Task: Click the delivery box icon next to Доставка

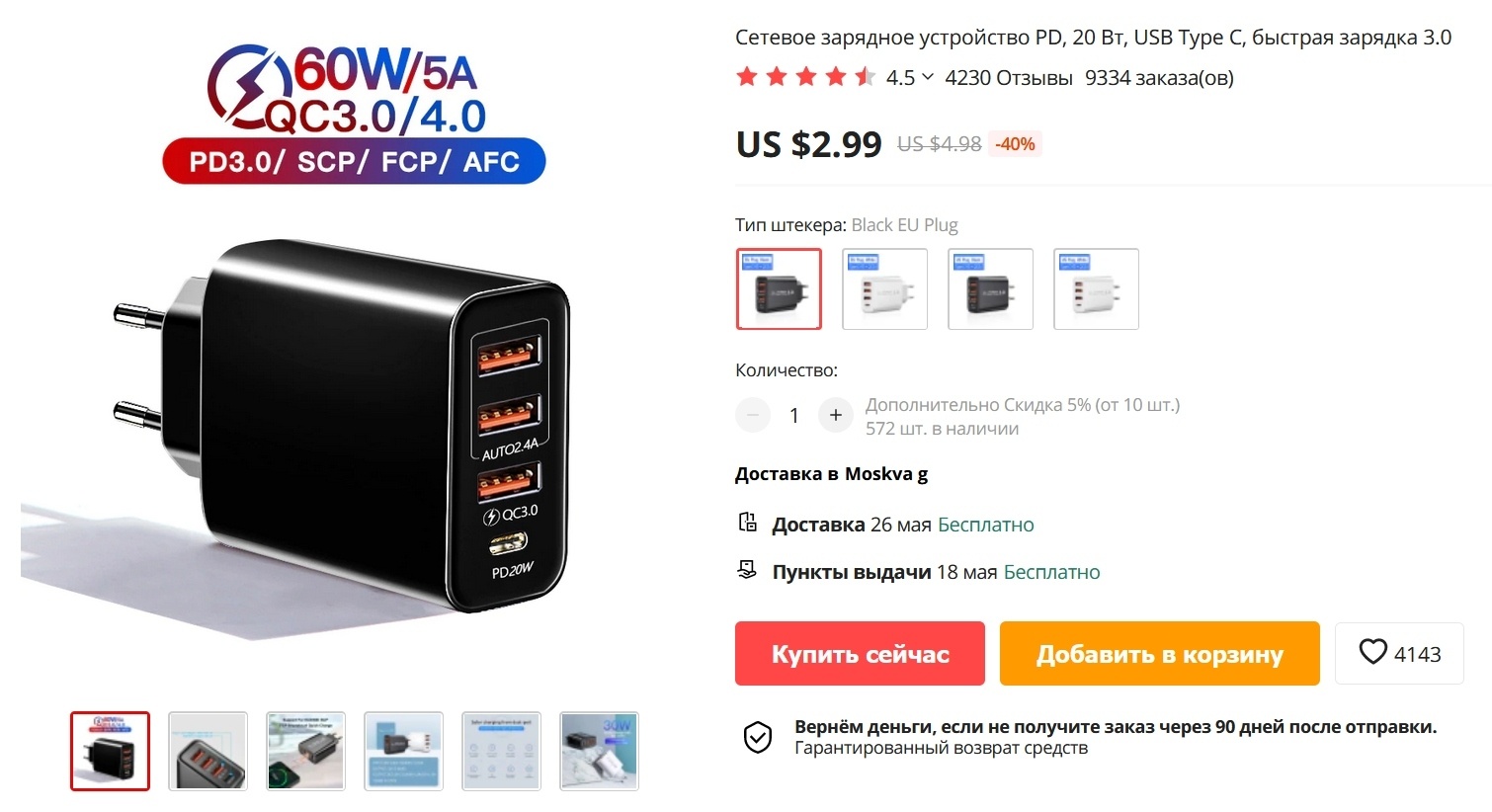Action: click(x=748, y=523)
